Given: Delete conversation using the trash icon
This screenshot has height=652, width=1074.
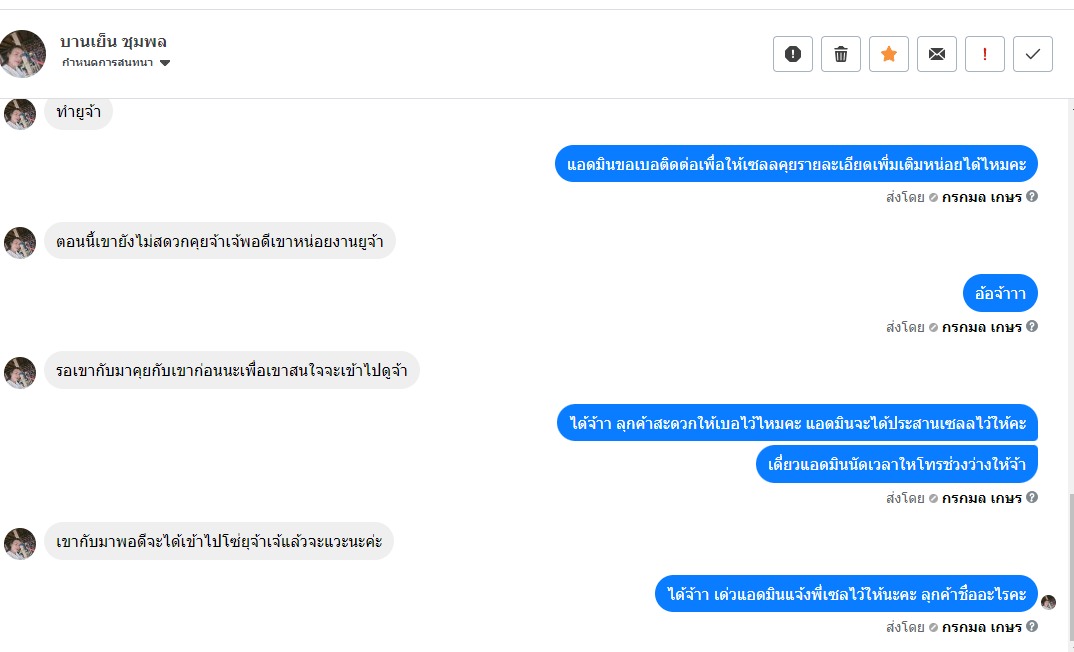Looking at the screenshot, I should pos(841,54).
